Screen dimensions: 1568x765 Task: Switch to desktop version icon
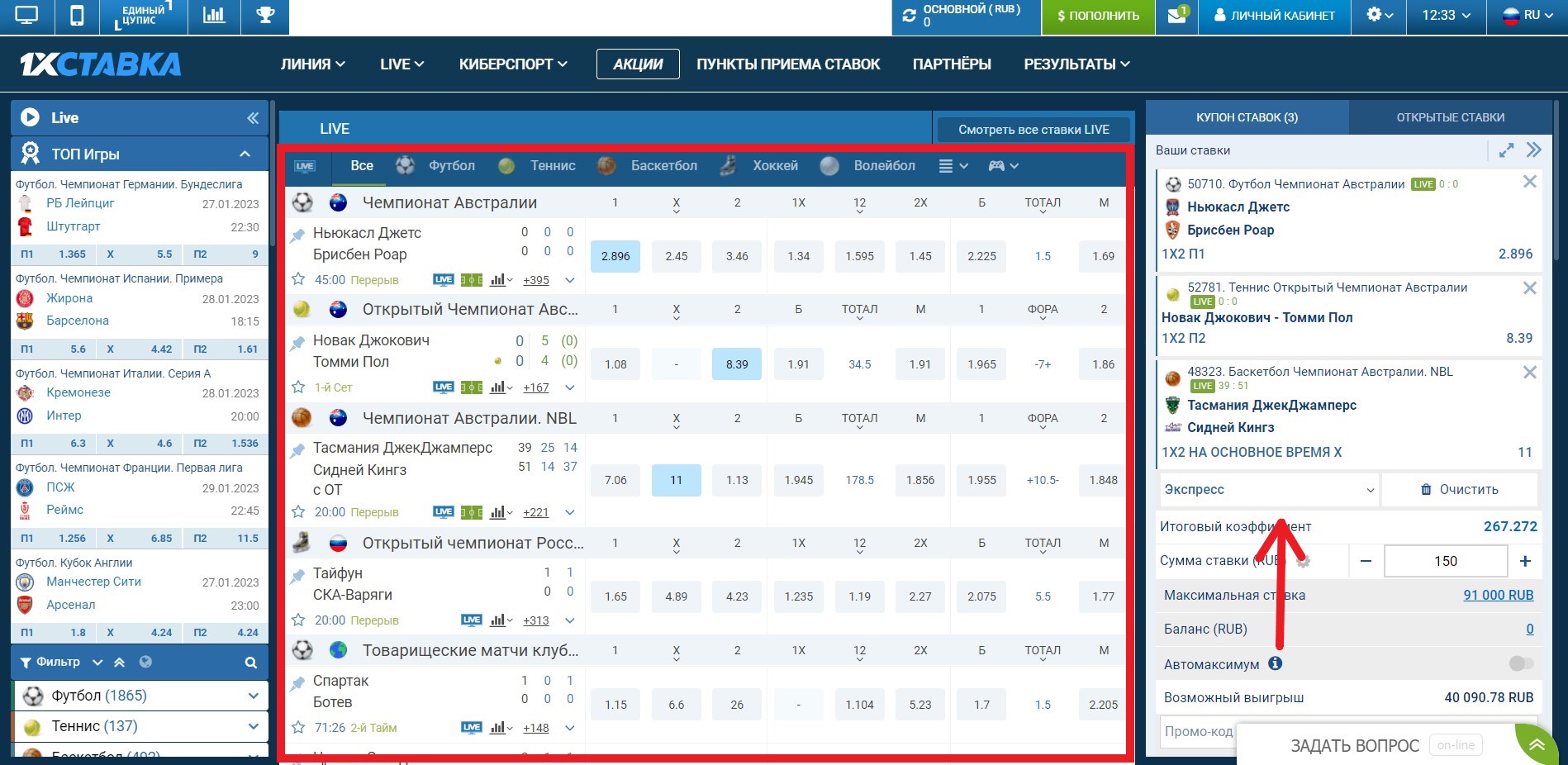[x=26, y=16]
